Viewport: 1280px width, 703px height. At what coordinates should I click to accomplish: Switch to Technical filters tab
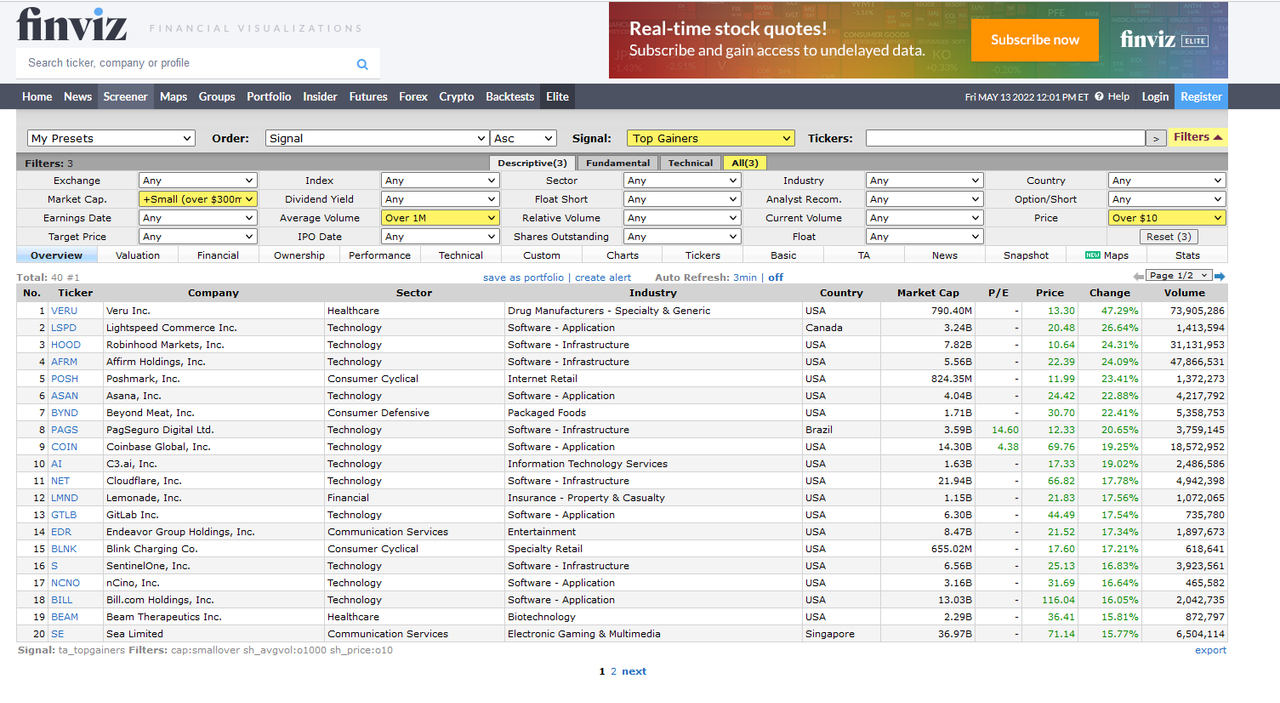tap(690, 163)
